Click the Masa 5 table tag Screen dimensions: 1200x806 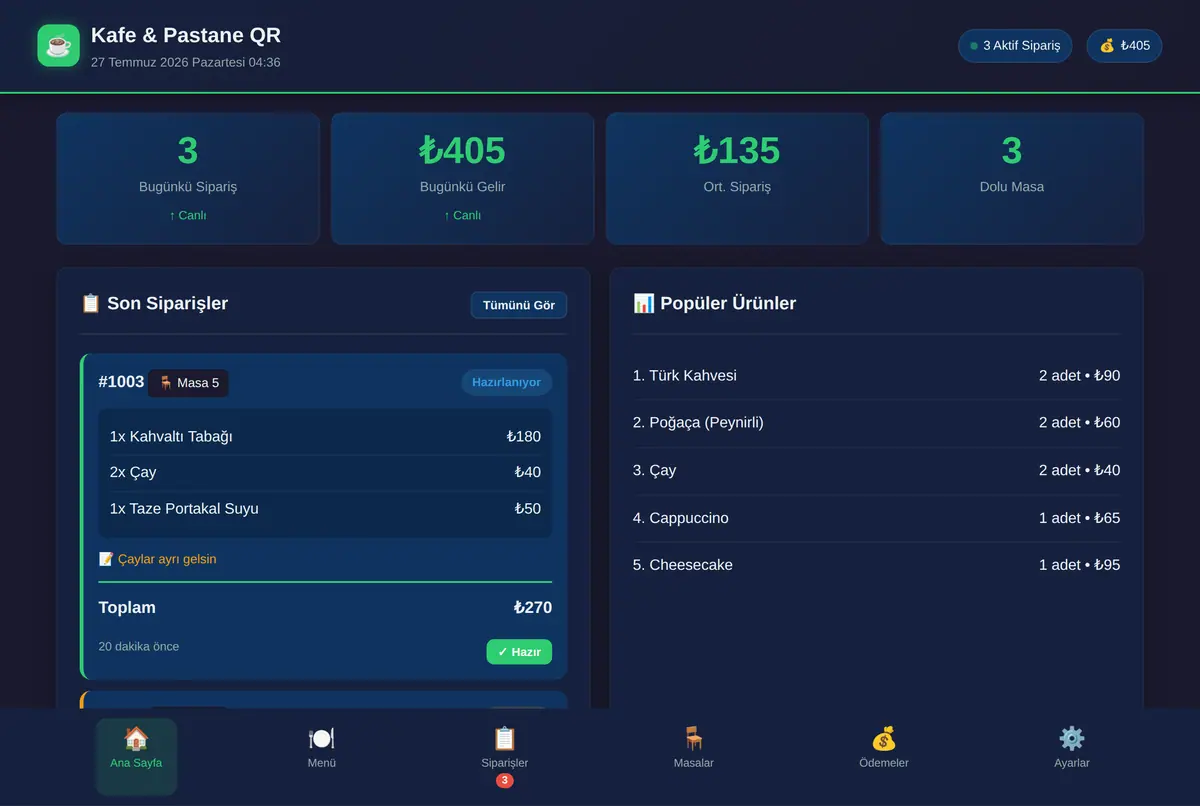(x=188, y=383)
